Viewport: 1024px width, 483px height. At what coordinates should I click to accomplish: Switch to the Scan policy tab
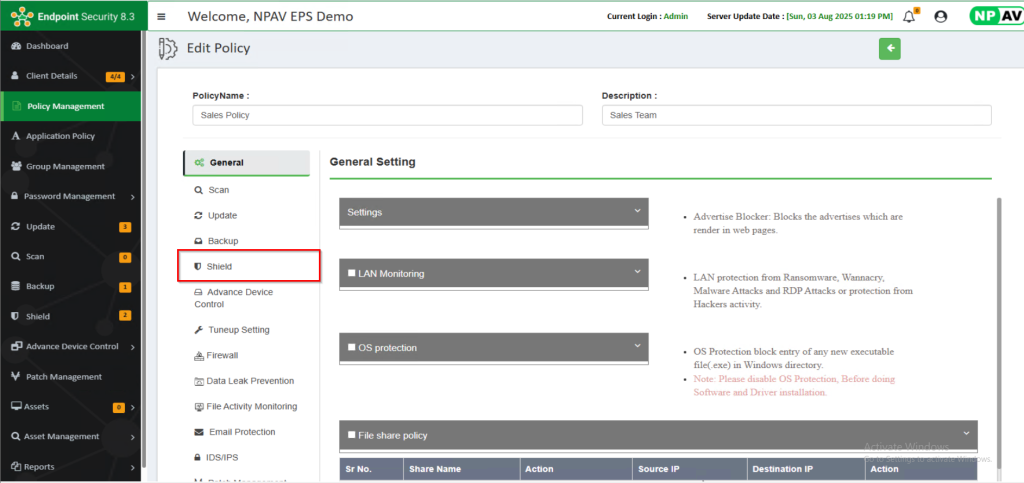click(x=218, y=190)
